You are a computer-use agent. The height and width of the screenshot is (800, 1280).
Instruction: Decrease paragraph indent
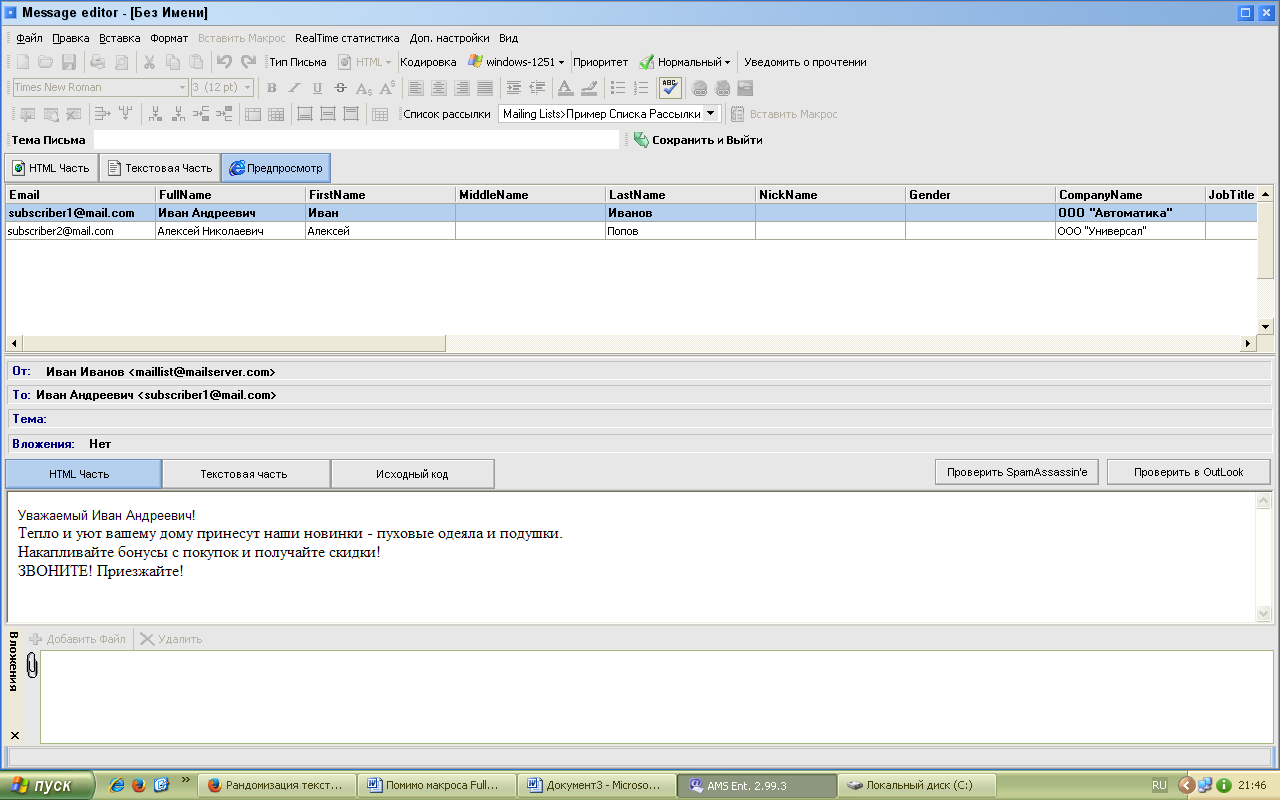[x=537, y=88]
